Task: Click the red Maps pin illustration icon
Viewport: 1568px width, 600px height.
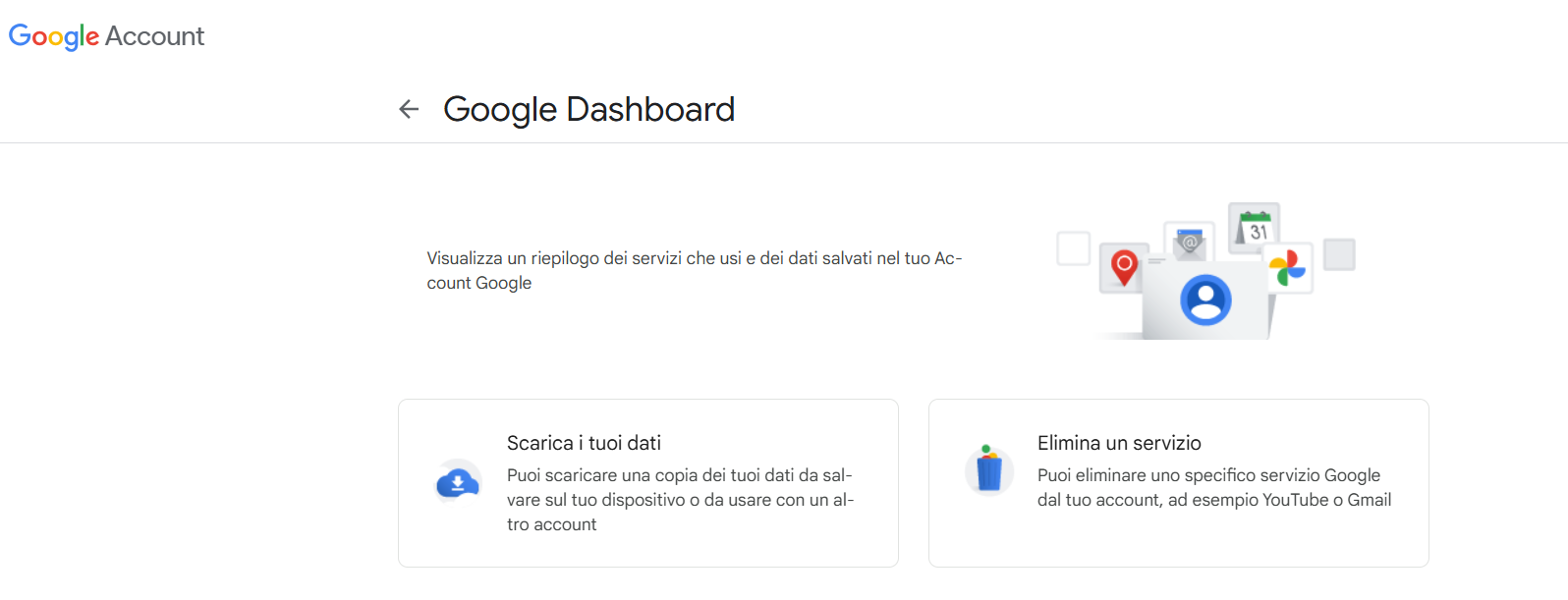Action: point(1124,266)
